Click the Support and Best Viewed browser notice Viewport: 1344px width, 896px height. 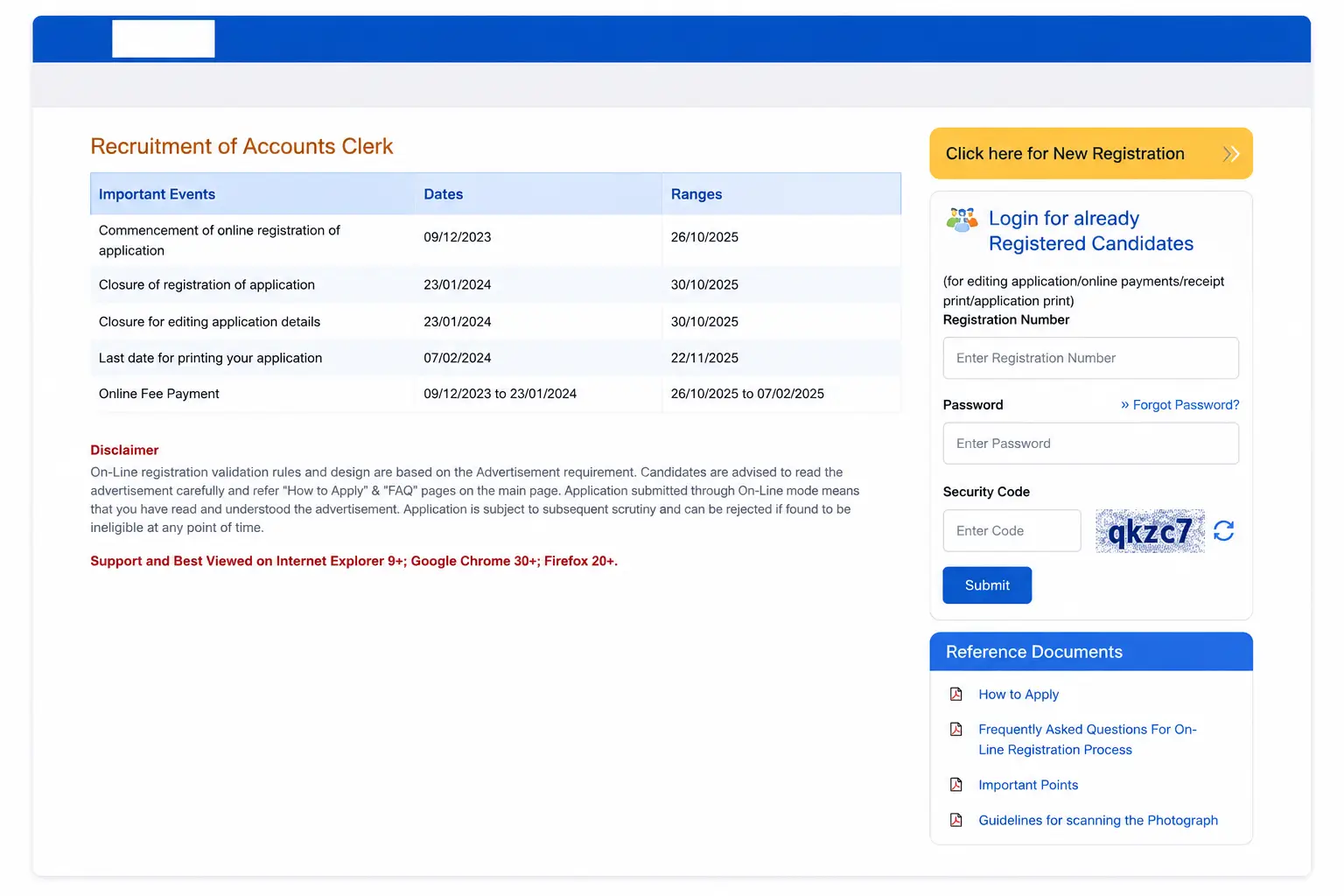(x=353, y=561)
